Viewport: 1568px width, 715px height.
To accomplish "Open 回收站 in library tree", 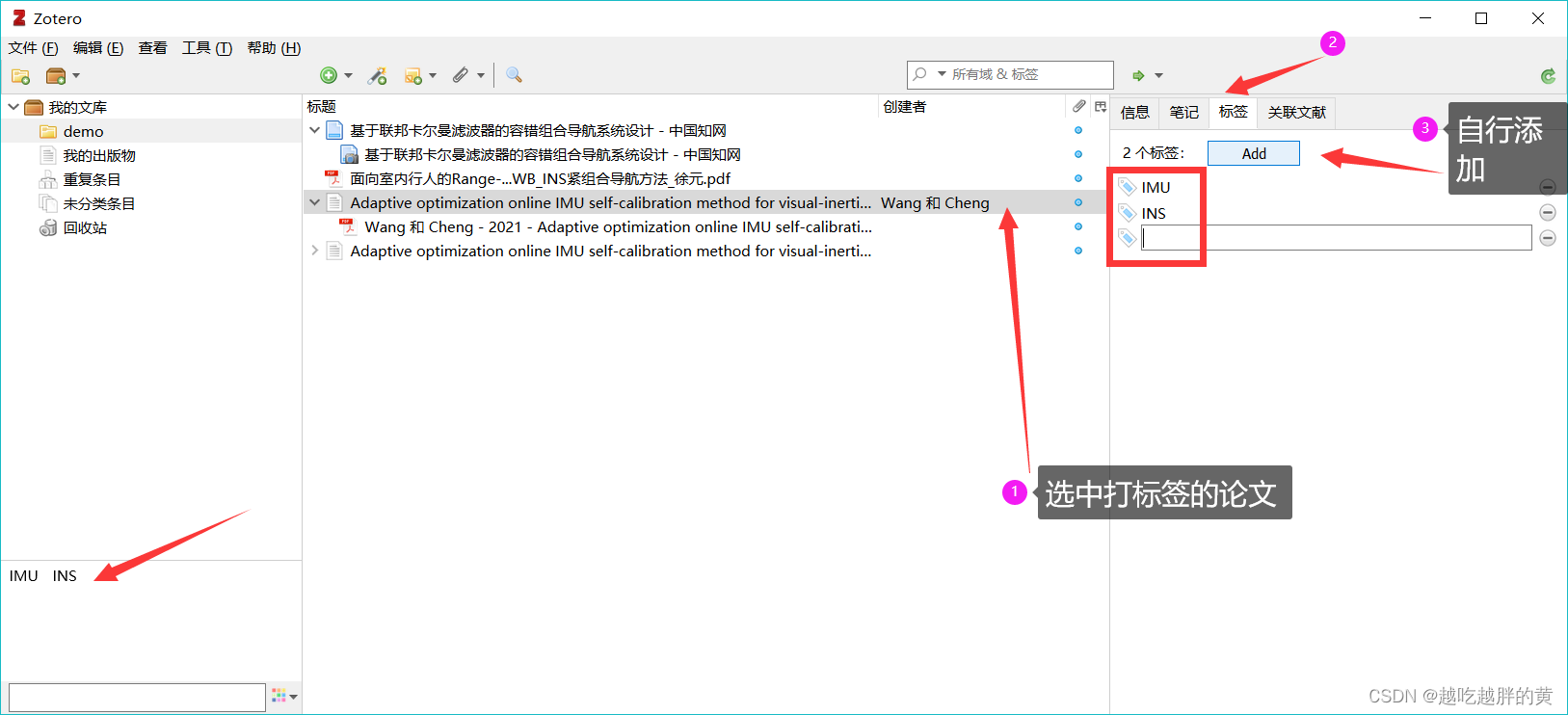I will (x=85, y=227).
